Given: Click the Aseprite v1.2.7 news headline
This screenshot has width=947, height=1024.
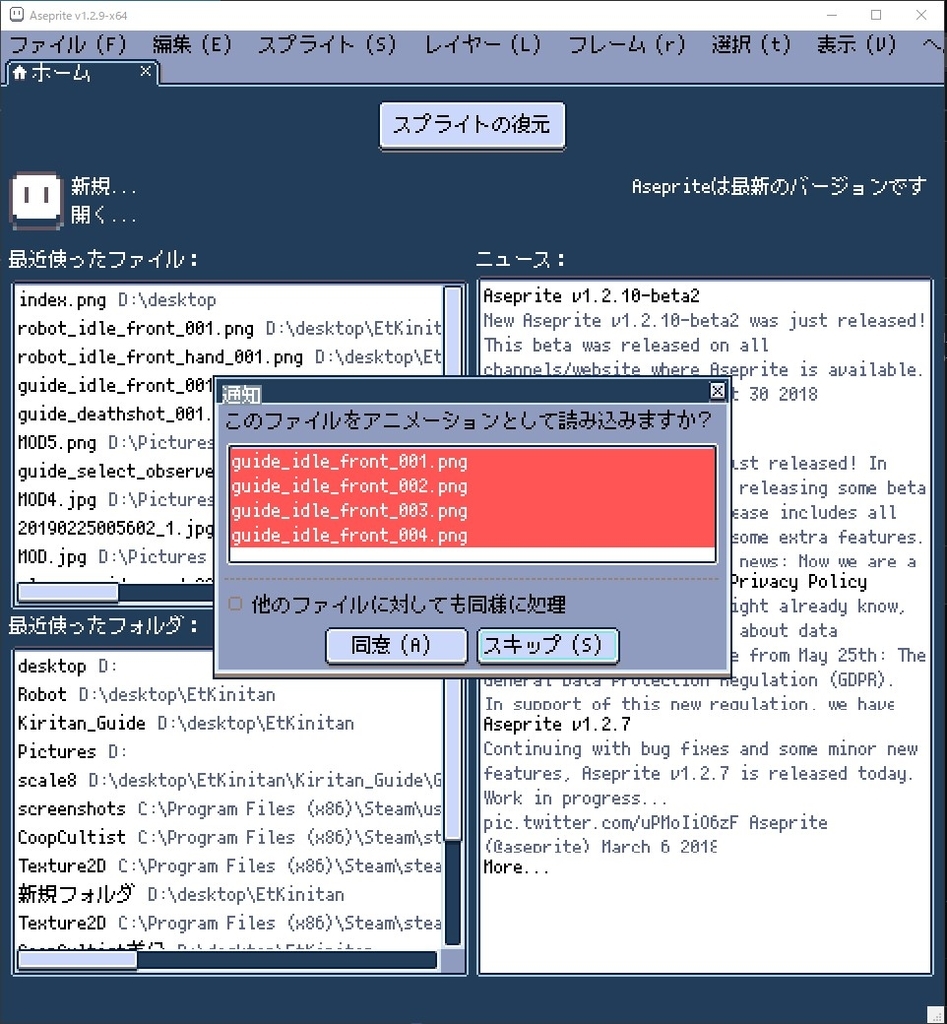Looking at the screenshot, I should tap(557, 724).
